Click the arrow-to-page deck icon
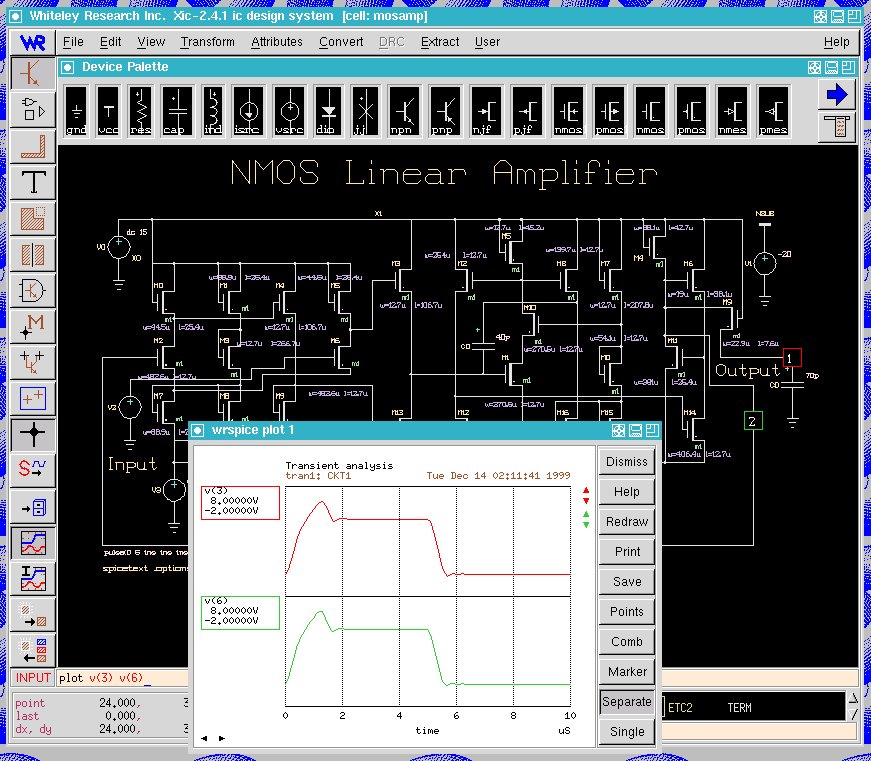 click(x=33, y=506)
